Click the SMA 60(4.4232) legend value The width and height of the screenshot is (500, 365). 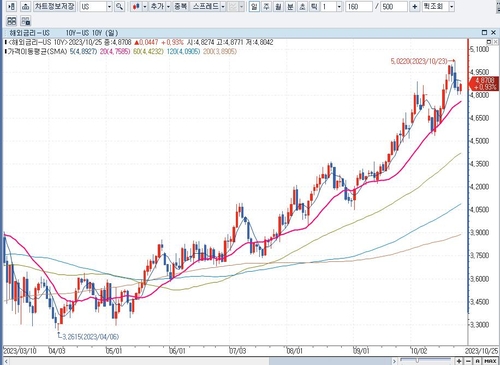click(148, 51)
